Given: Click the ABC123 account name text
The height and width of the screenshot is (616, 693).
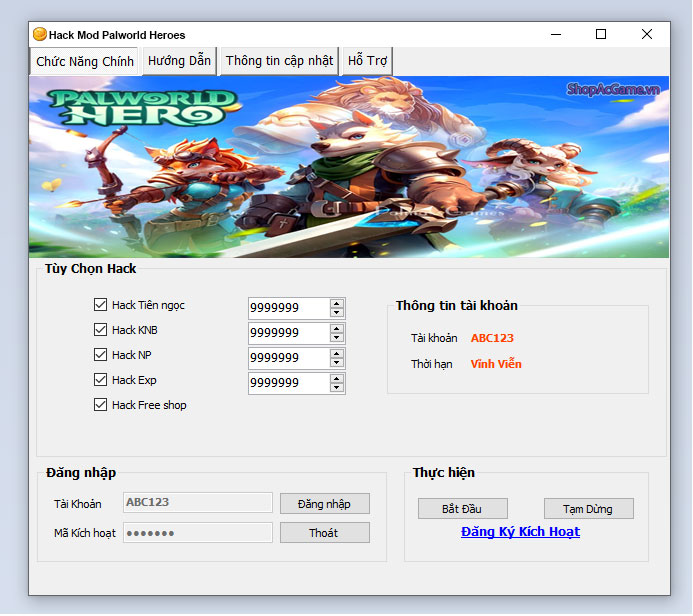Looking at the screenshot, I should 492,338.
